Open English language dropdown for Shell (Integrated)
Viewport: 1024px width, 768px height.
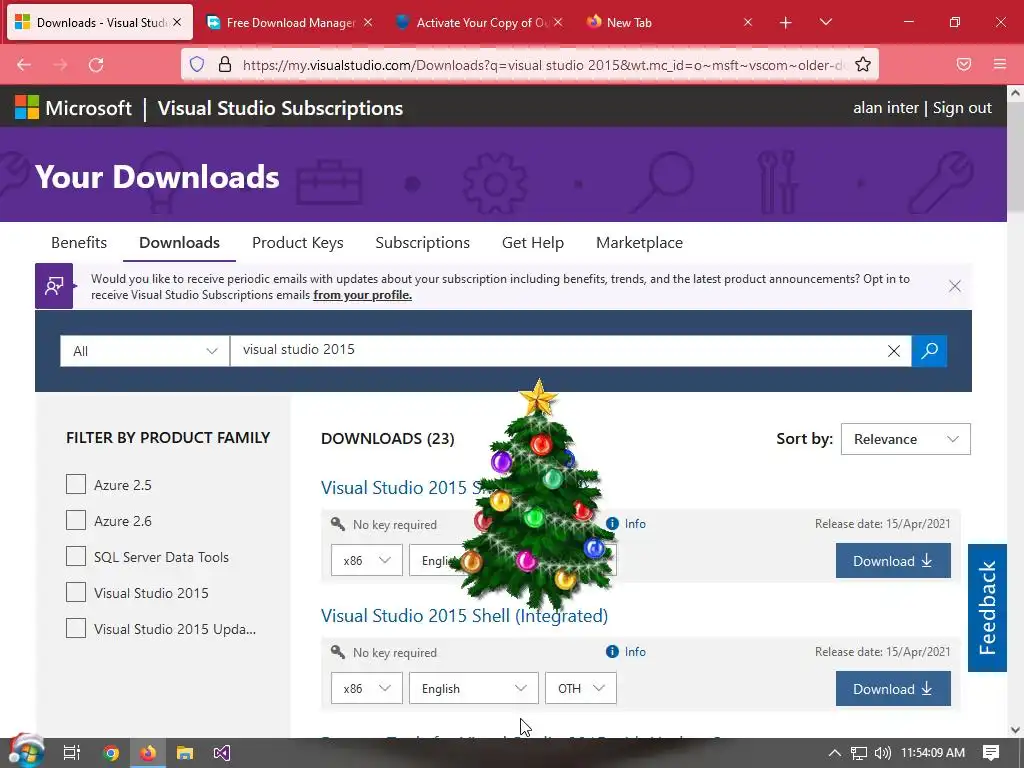tap(473, 688)
